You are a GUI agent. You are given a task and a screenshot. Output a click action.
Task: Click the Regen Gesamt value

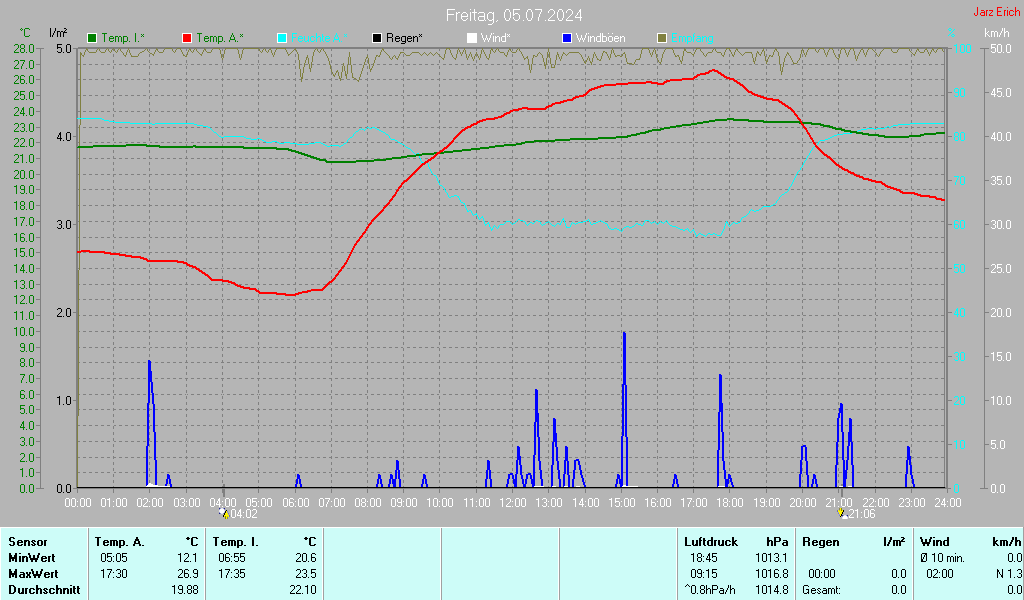pyautogui.click(x=898, y=590)
